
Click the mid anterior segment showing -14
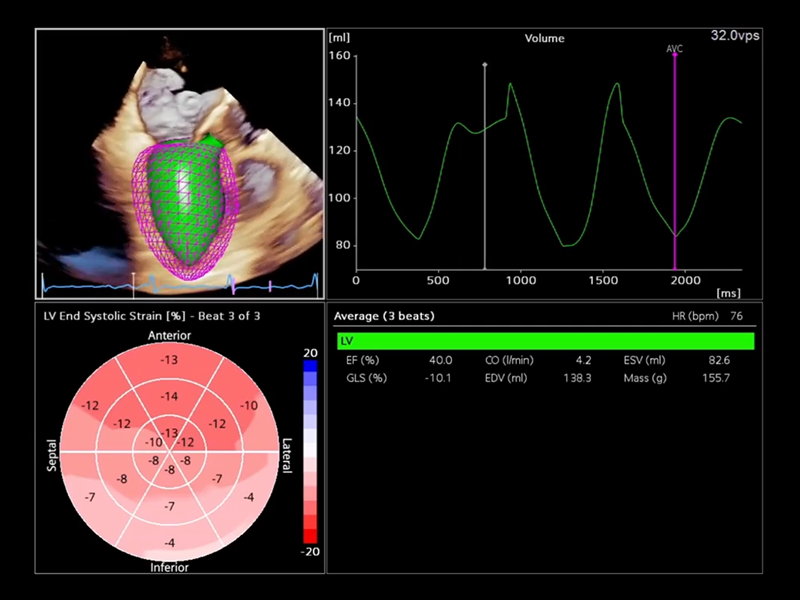170,397
